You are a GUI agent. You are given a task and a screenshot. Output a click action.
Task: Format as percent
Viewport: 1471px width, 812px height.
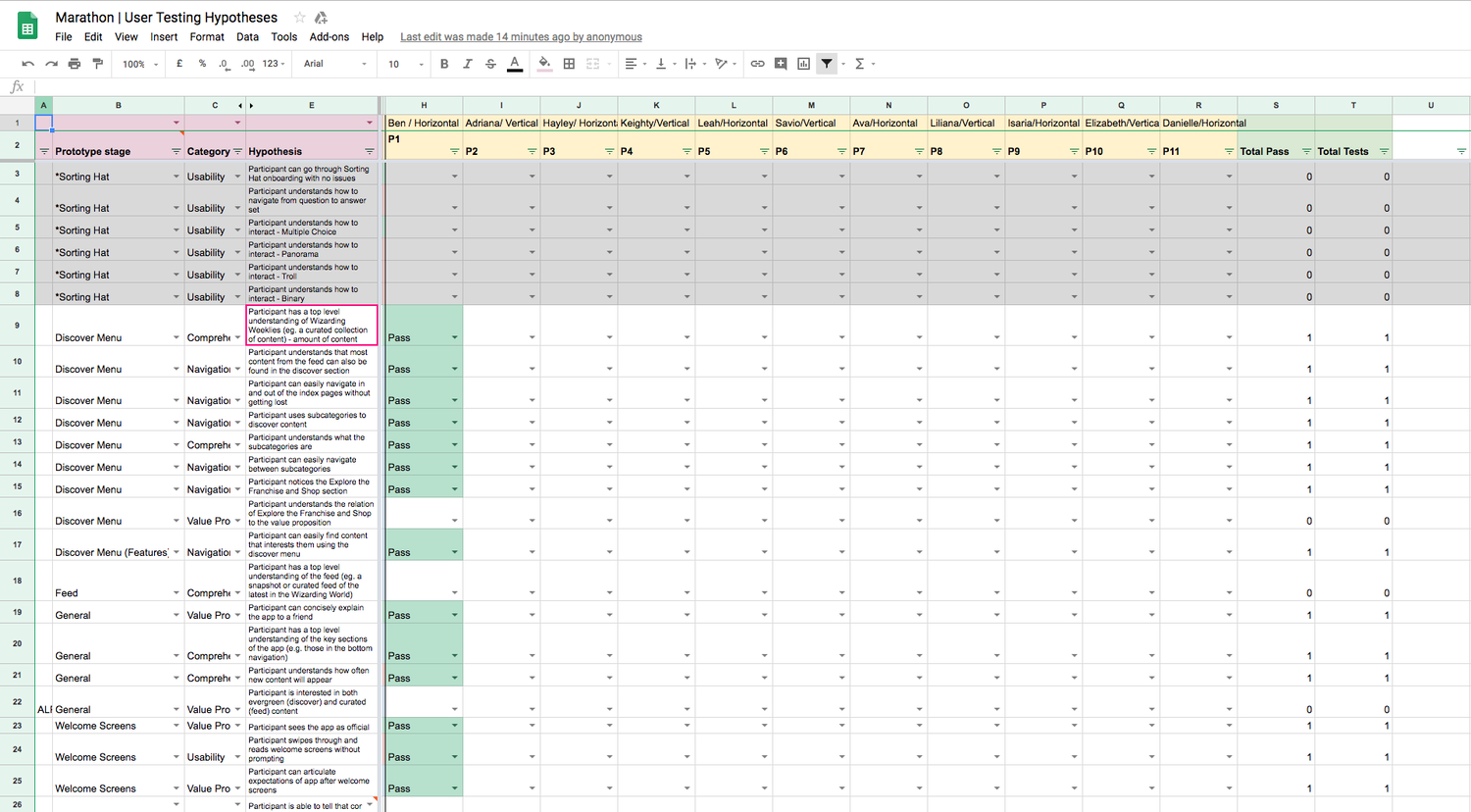click(202, 64)
